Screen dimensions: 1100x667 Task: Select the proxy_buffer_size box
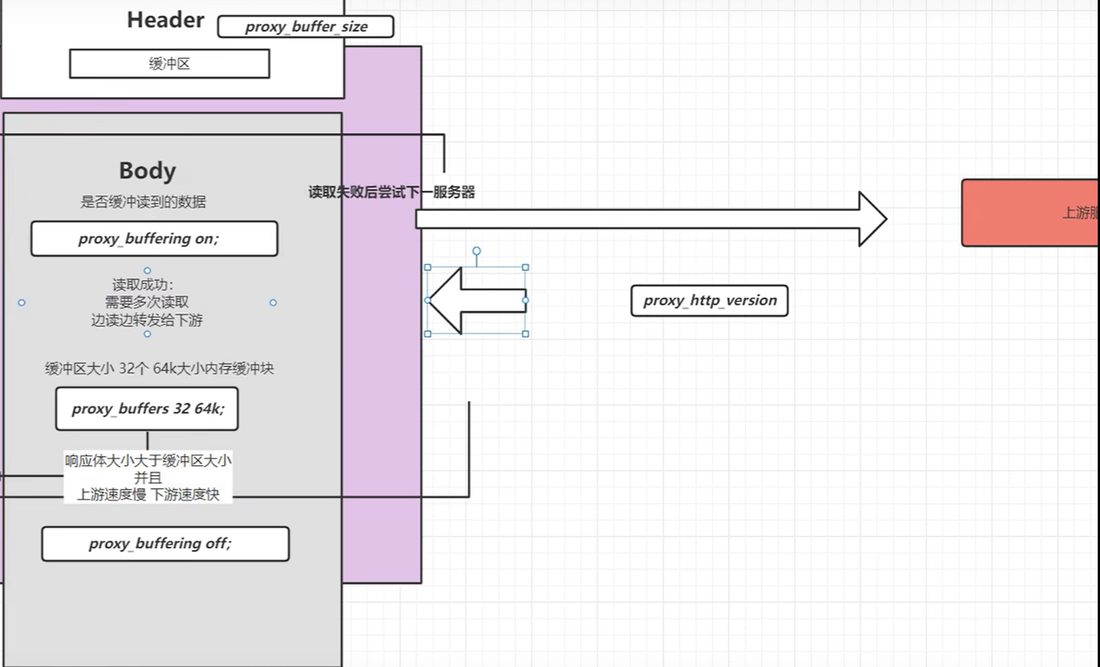(306, 27)
